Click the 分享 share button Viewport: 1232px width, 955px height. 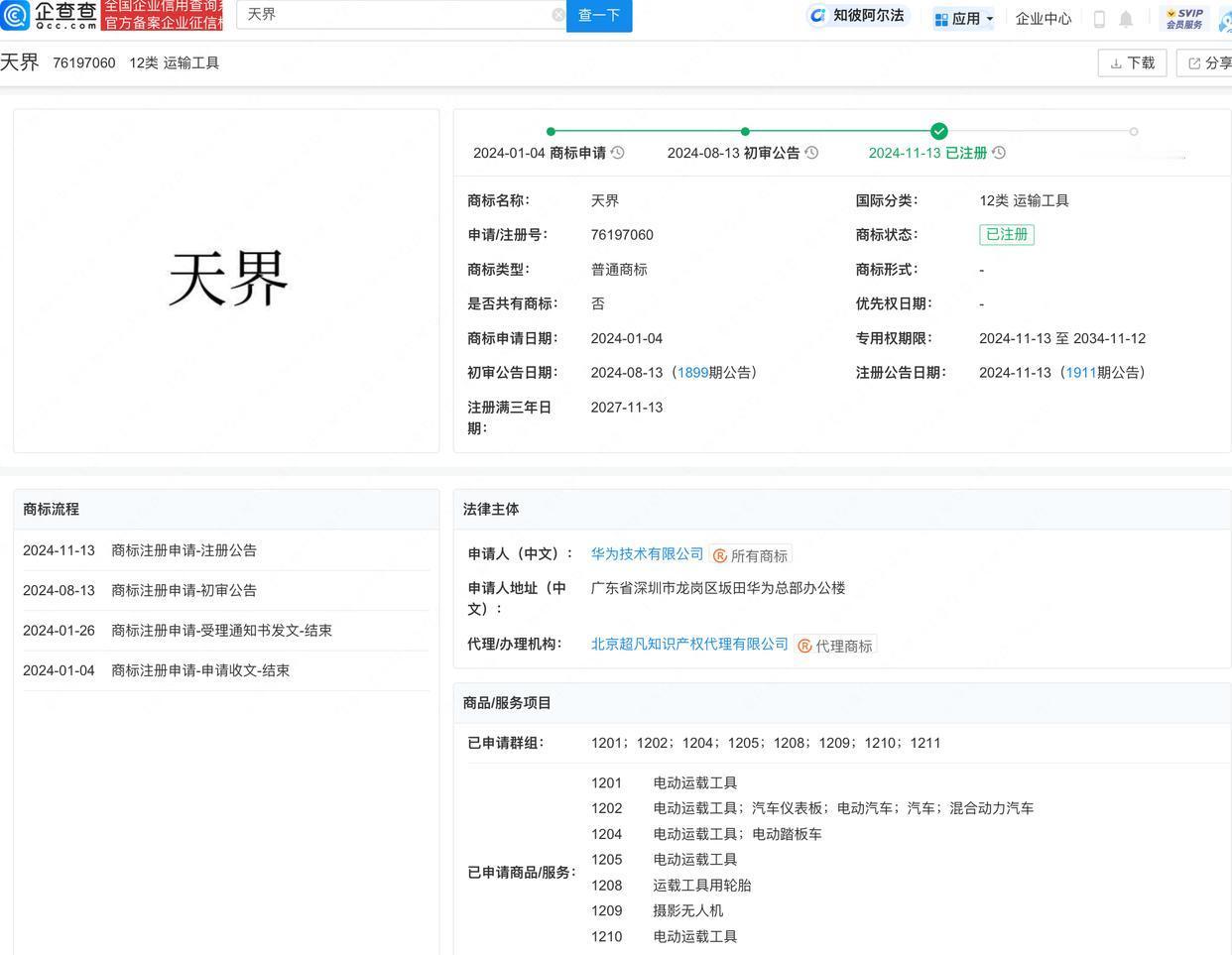coord(1204,62)
